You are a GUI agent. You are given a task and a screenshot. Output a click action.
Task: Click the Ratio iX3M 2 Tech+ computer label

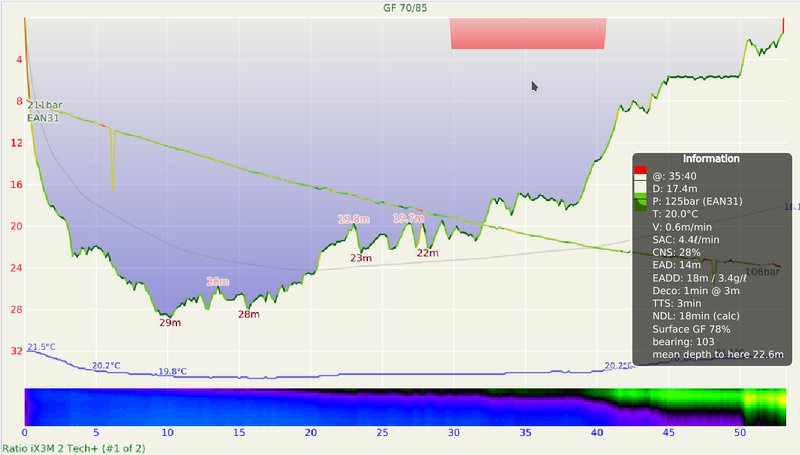point(74,448)
